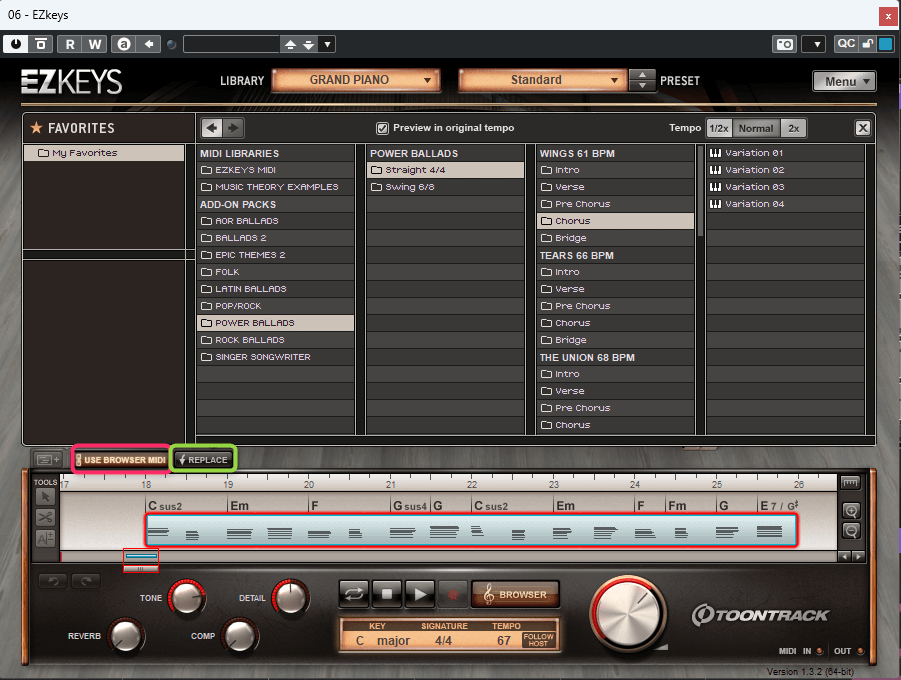
Task: Click the add track/song block icon
Action: coord(48,459)
